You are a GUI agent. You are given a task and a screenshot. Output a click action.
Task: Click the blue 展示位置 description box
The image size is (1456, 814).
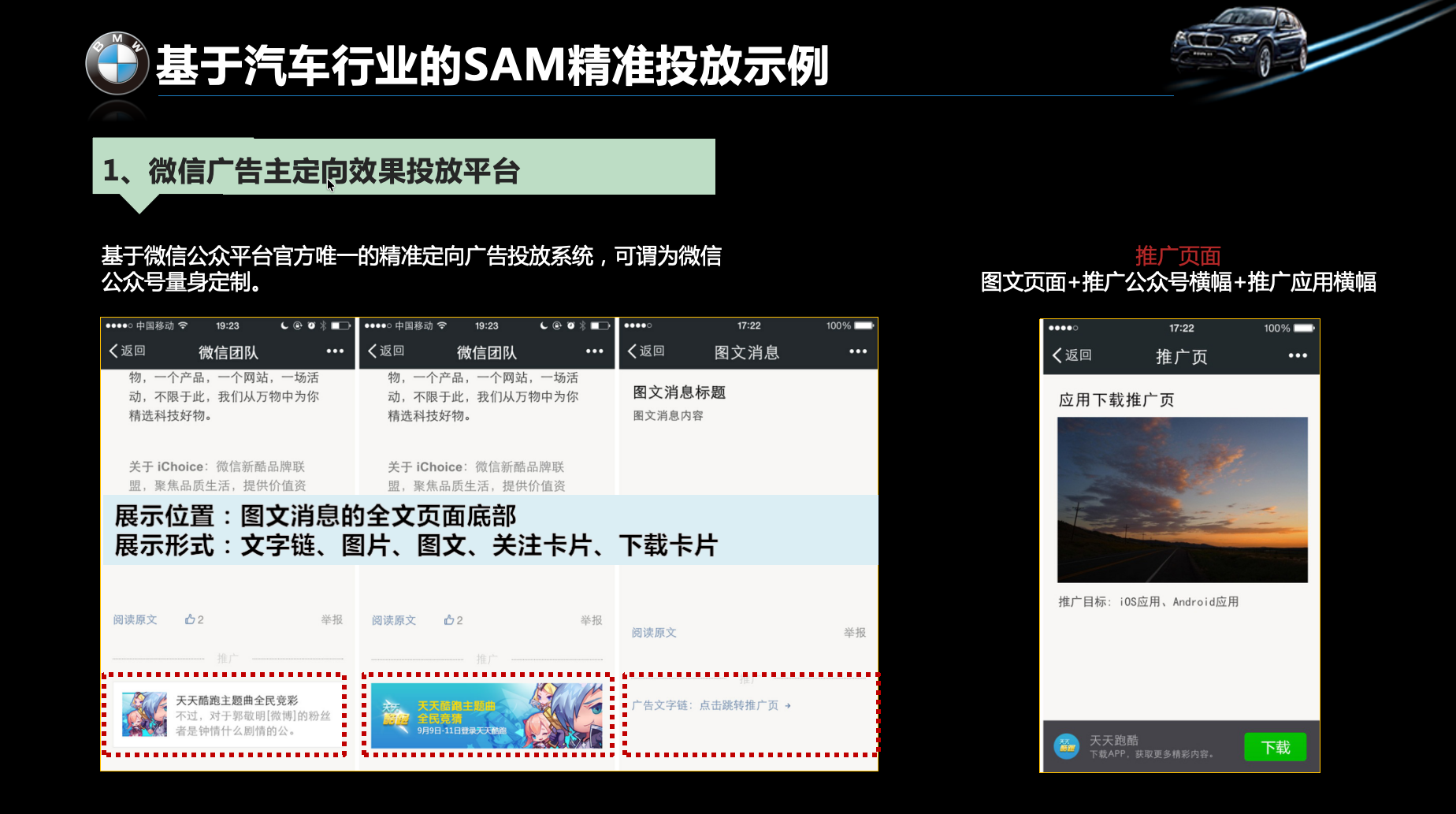[x=490, y=530]
